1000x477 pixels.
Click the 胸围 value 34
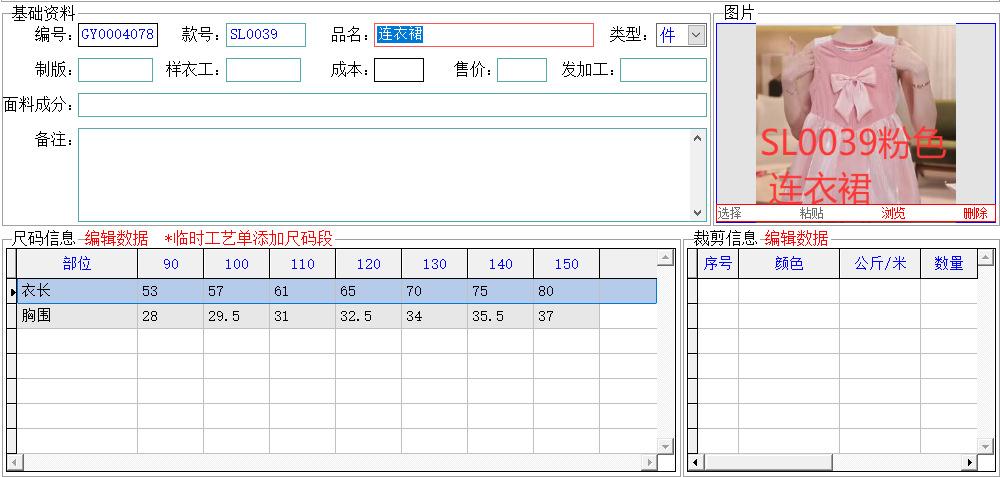[434, 316]
